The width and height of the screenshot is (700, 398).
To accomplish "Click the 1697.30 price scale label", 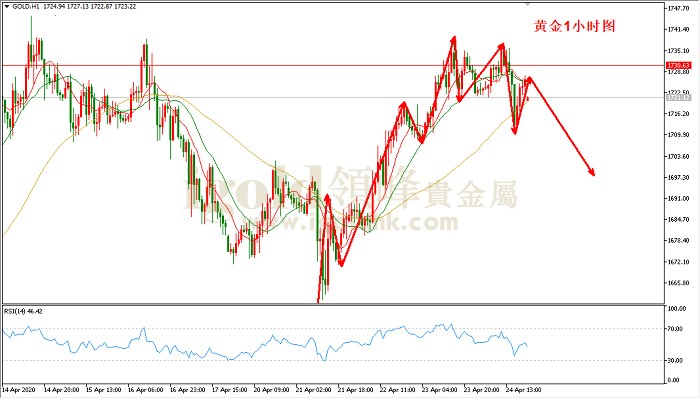I will coord(678,177).
